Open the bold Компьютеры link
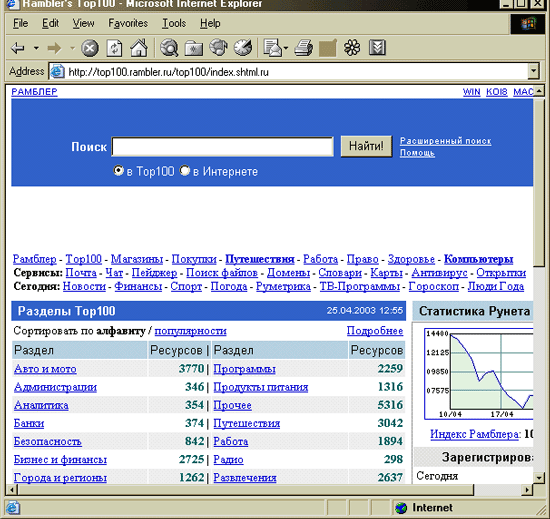The width and height of the screenshot is (550, 519). click(x=478, y=259)
